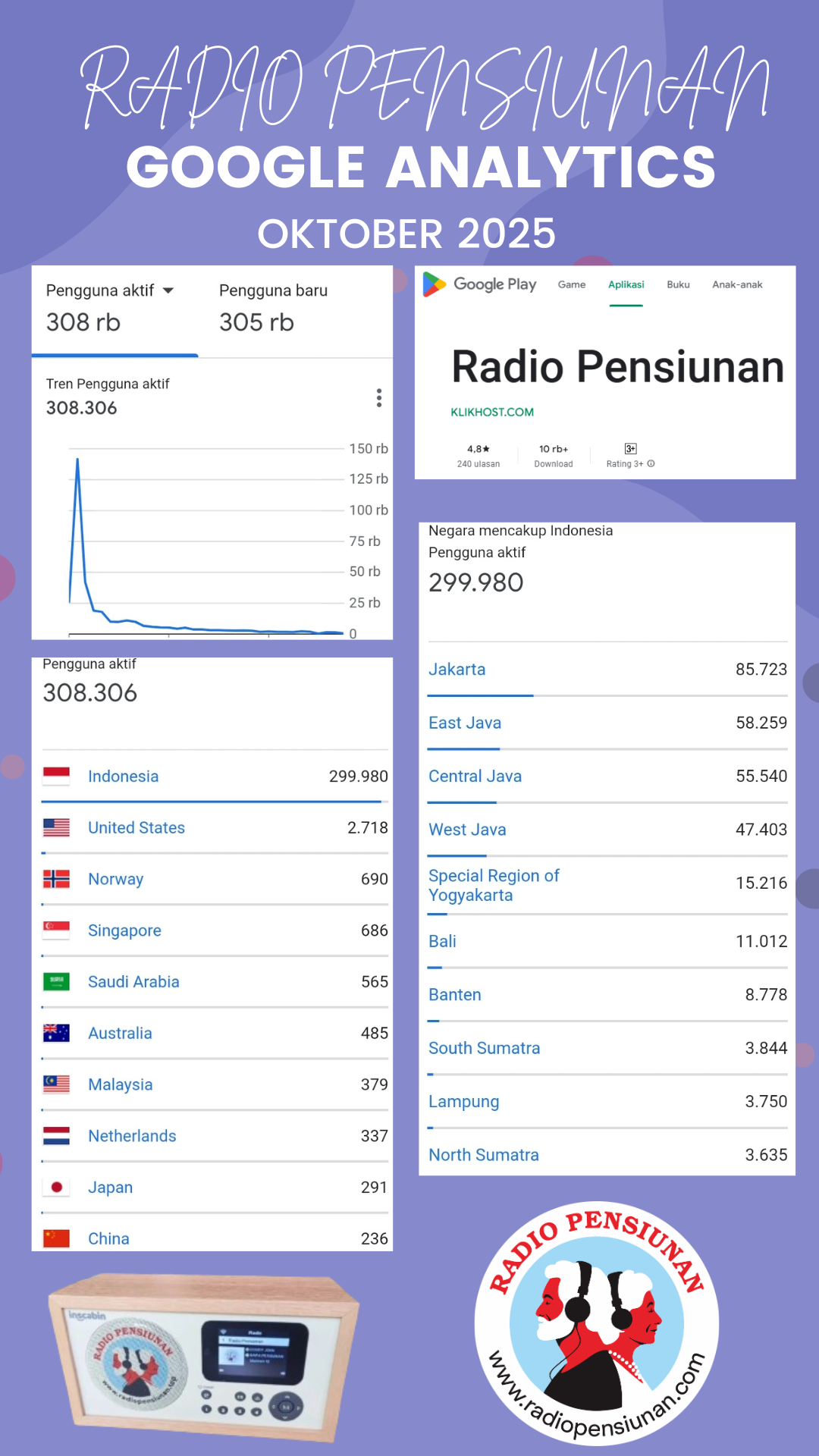Click the Australia flag icon

[57, 1033]
